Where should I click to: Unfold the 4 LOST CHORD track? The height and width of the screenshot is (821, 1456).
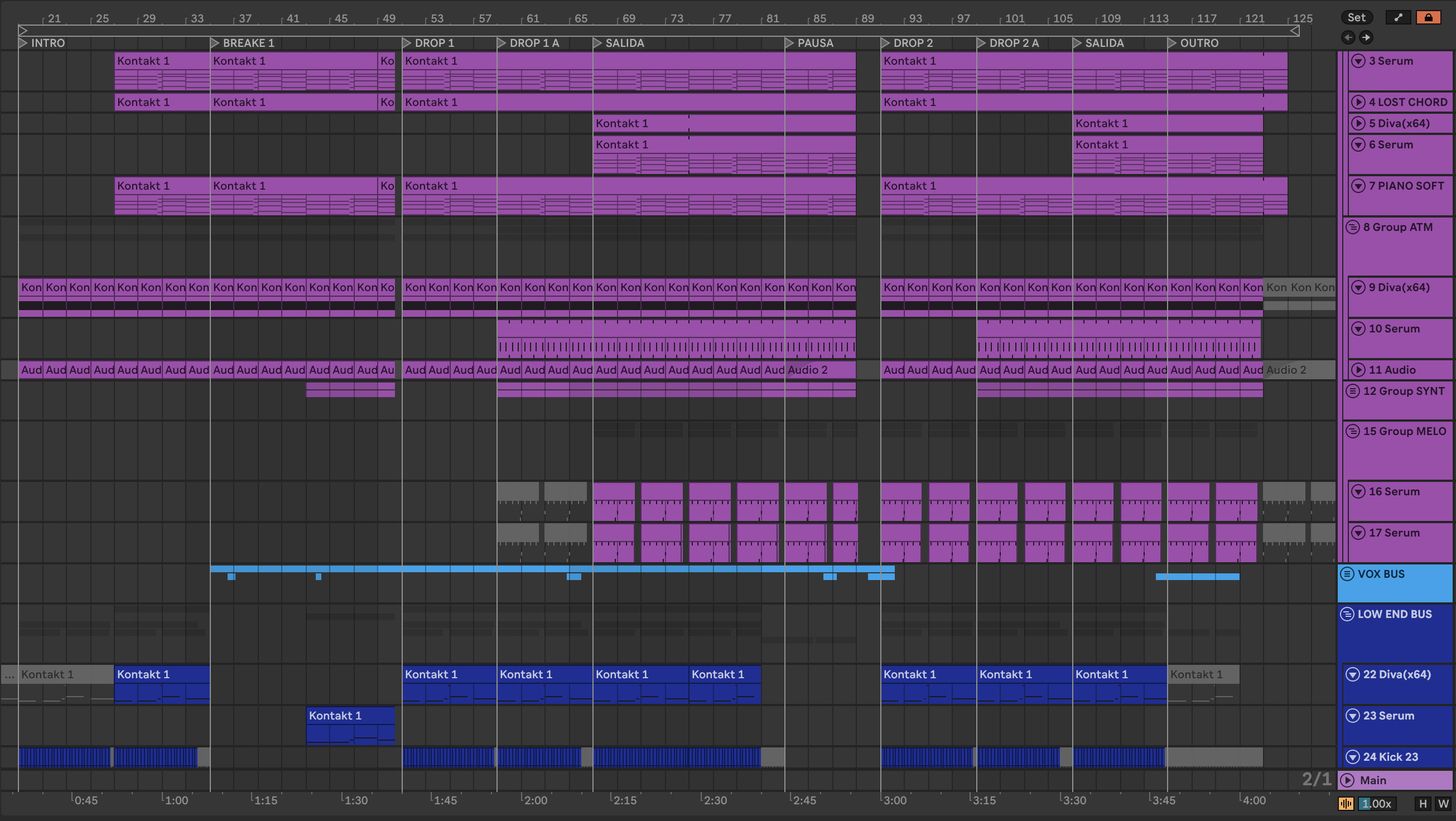point(1358,102)
